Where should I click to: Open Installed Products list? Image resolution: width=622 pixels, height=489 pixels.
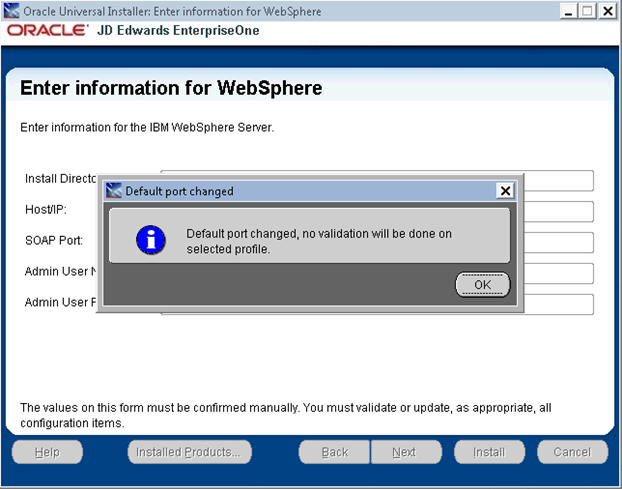click(189, 452)
